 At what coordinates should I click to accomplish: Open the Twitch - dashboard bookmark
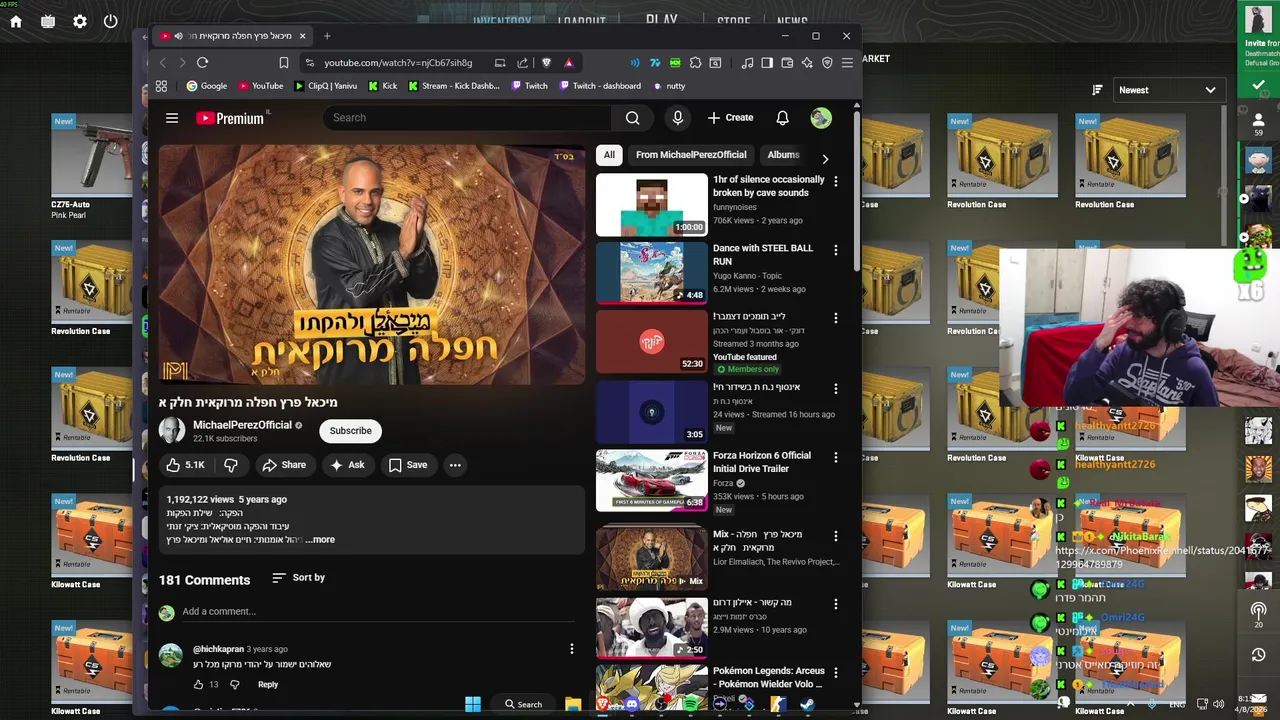click(599, 86)
